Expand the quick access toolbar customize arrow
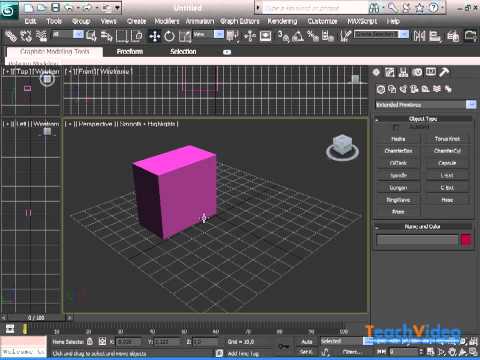The width and height of the screenshot is (480, 360). click(117, 8)
